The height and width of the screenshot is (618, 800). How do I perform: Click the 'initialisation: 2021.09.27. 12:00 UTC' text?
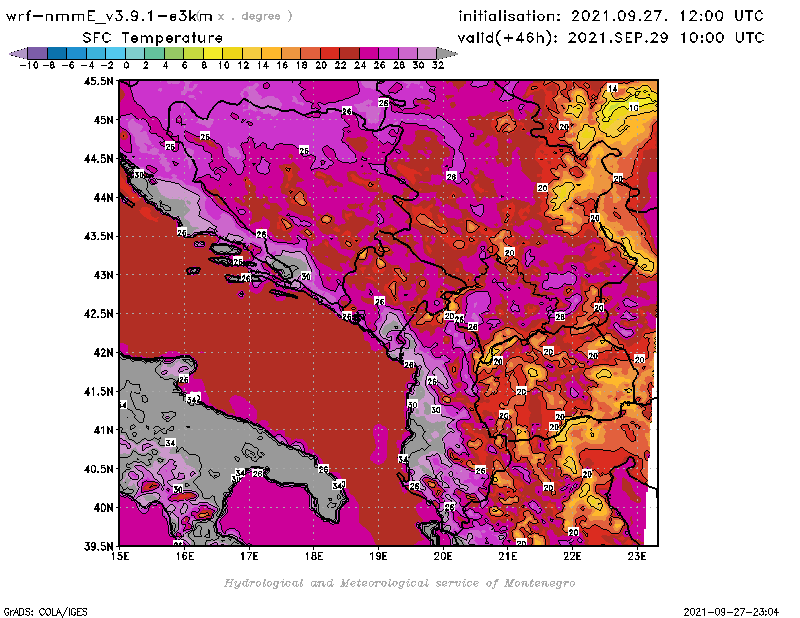[x=611, y=16]
